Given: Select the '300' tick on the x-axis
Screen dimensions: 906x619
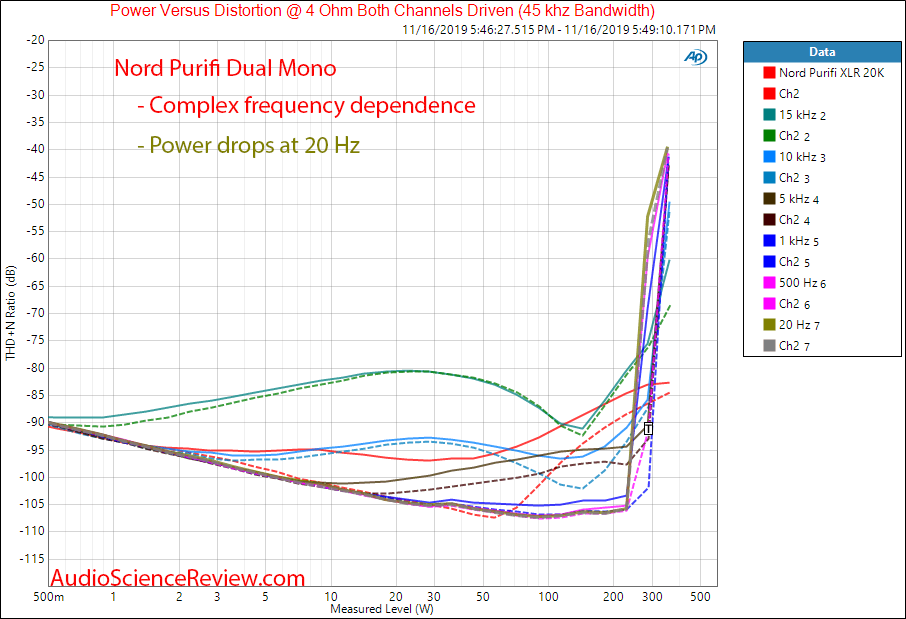Looking at the screenshot, I should [x=652, y=596].
